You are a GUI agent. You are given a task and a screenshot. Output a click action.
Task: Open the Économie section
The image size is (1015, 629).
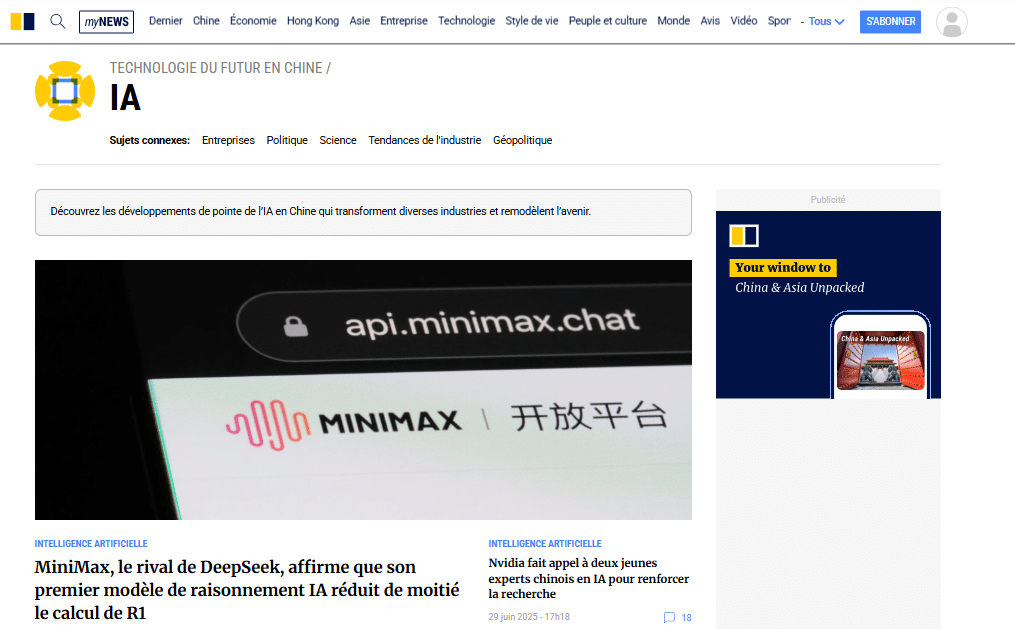point(253,21)
